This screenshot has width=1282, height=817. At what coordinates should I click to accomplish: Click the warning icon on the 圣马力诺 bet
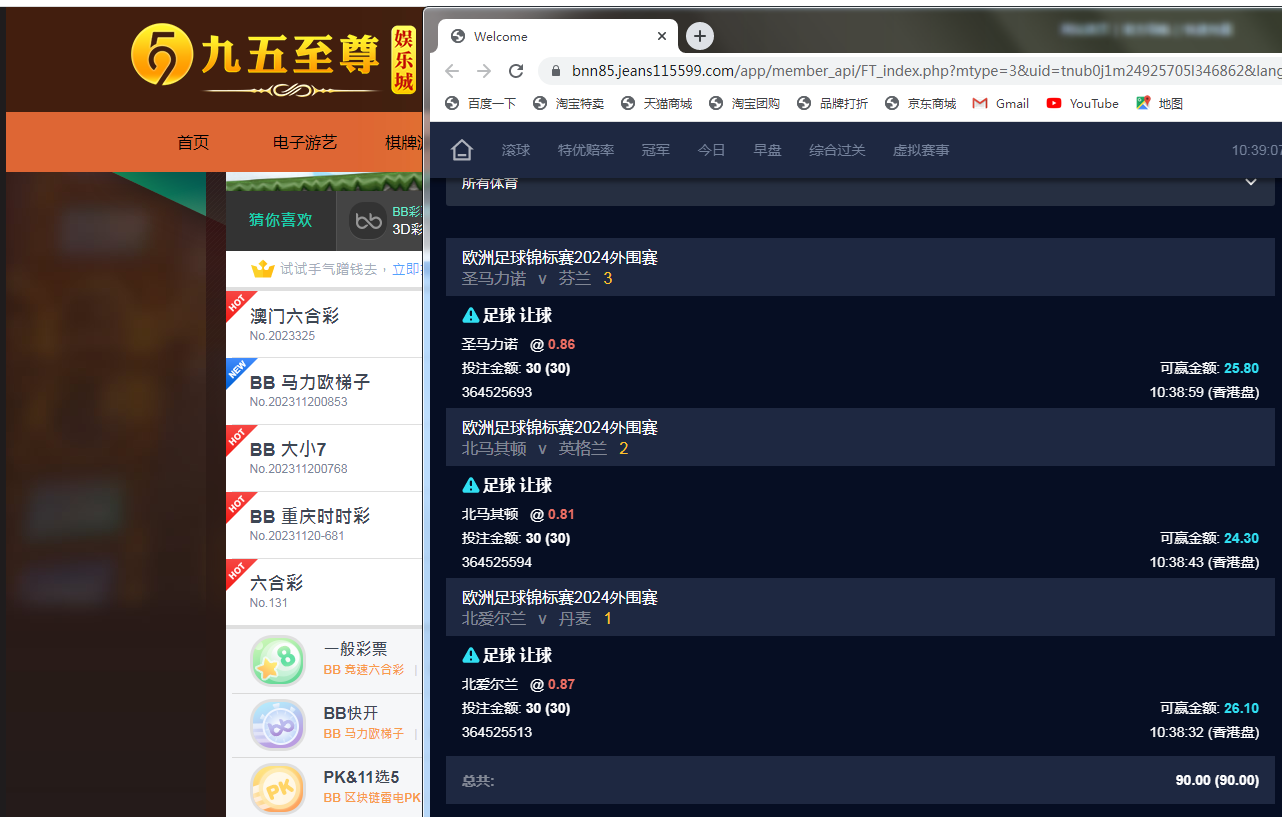point(470,315)
